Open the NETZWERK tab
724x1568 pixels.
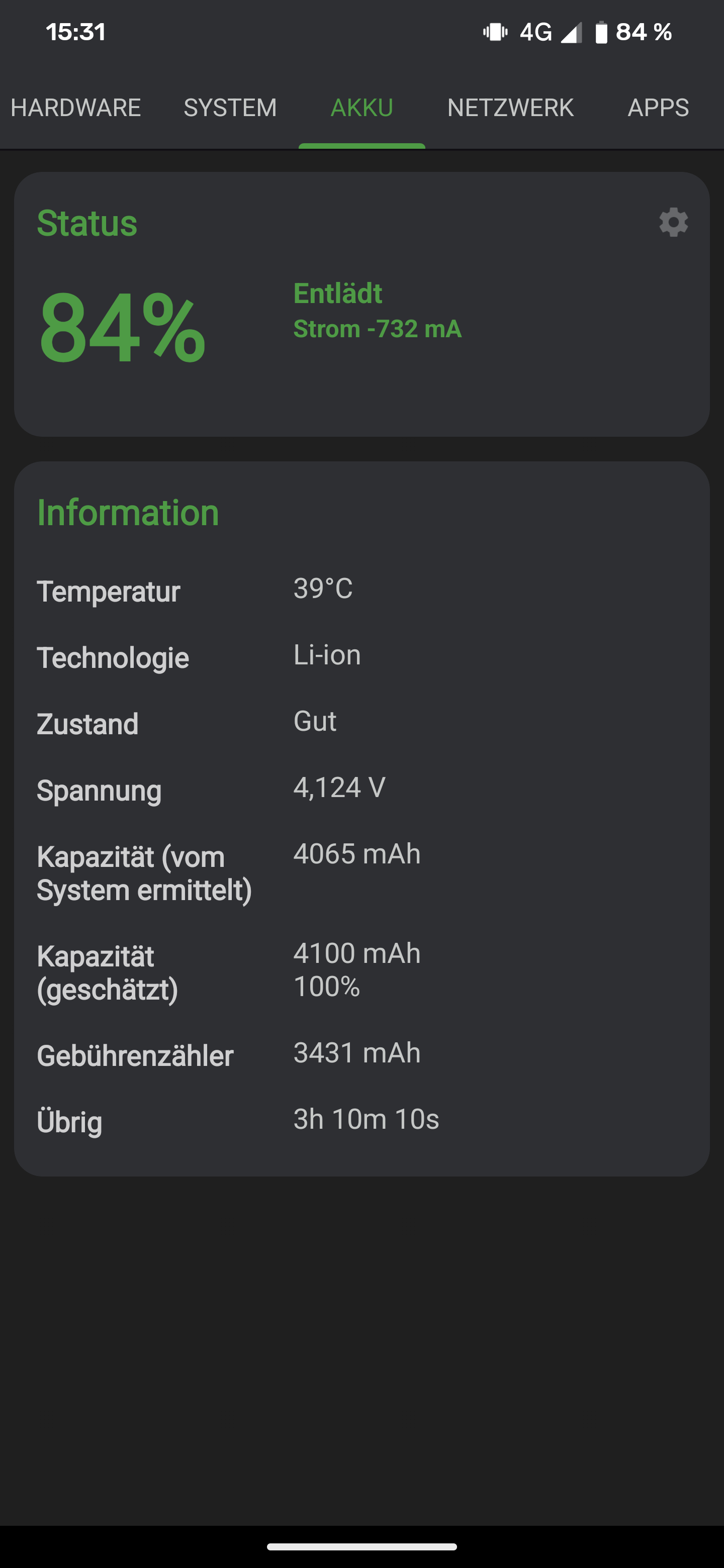(x=510, y=108)
